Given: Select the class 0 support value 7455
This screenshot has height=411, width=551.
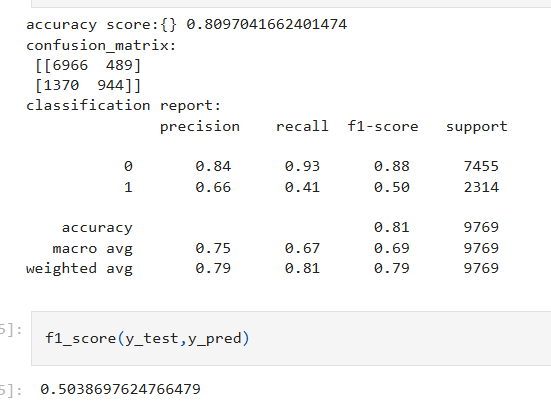Looking at the screenshot, I should coord(481,166).
